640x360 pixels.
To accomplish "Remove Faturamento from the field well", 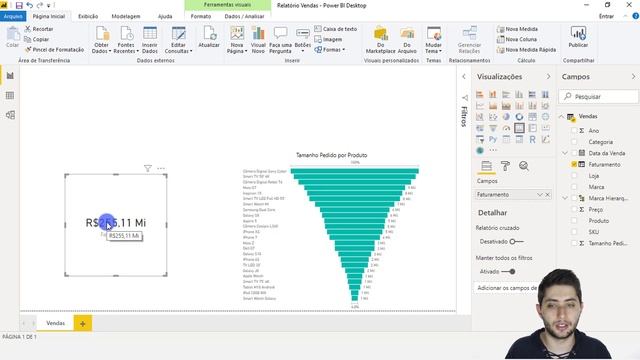I will click(548, 195).
